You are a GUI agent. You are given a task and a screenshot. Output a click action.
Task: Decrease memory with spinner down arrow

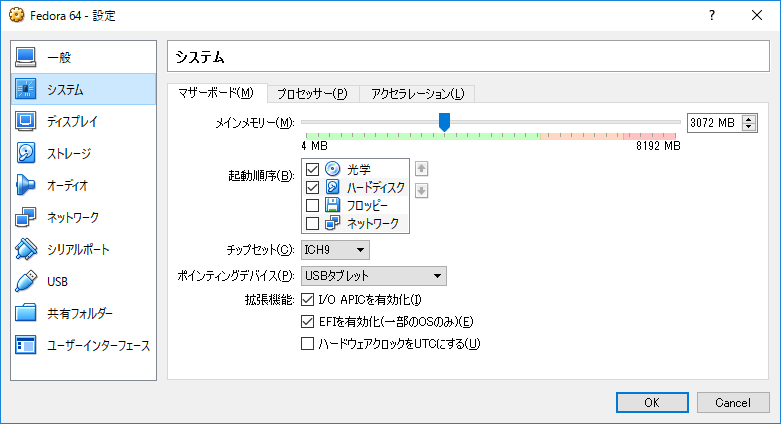[749, 127]
